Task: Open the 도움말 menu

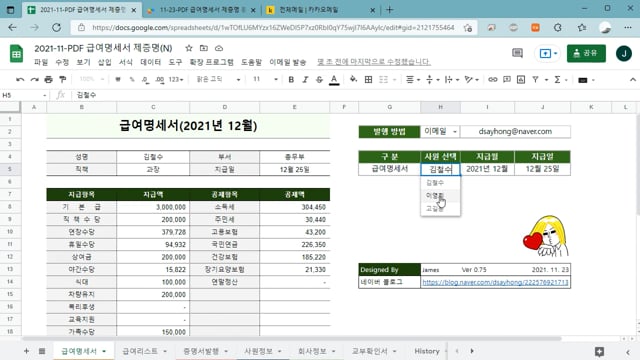Action: [251, 62]
